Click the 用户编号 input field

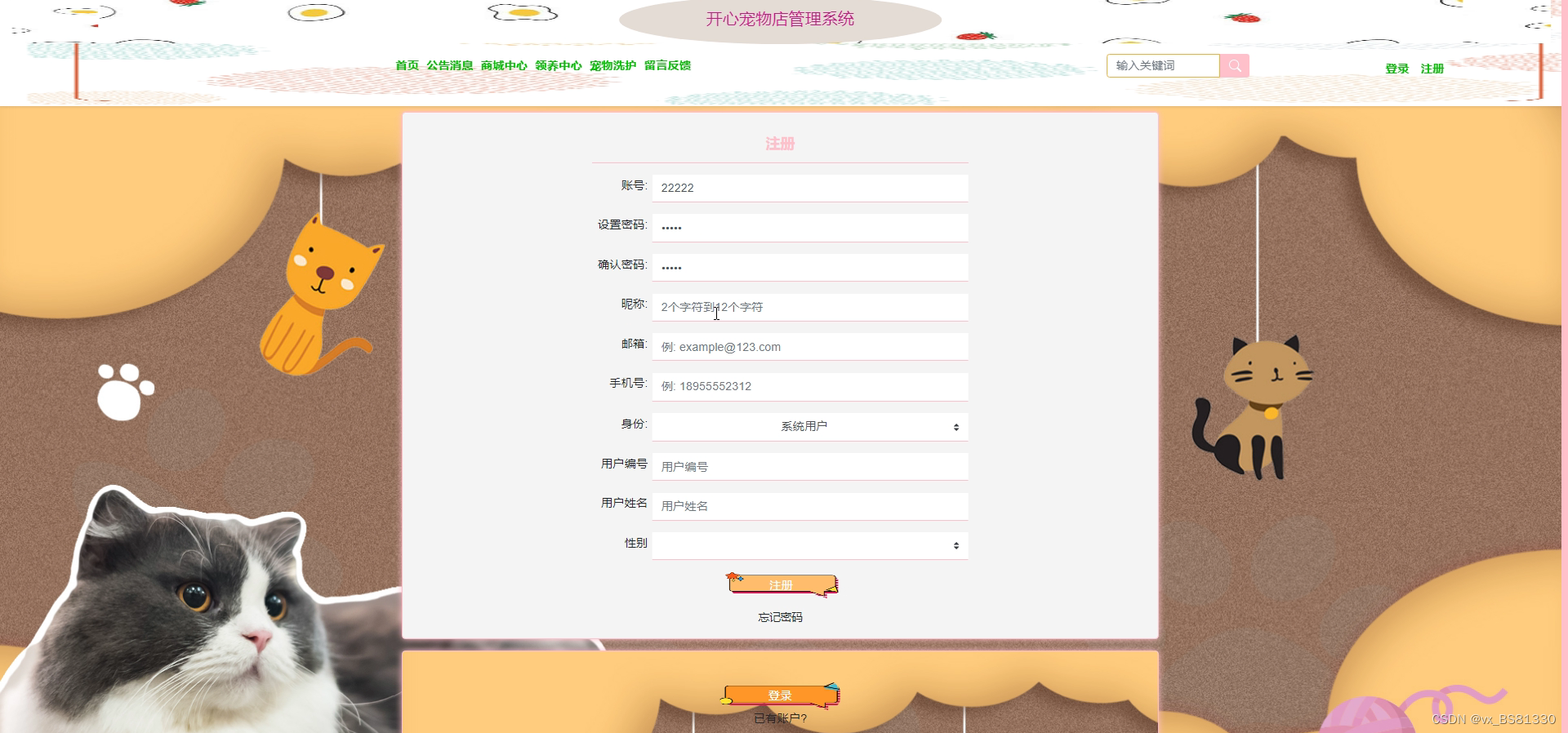810,466
